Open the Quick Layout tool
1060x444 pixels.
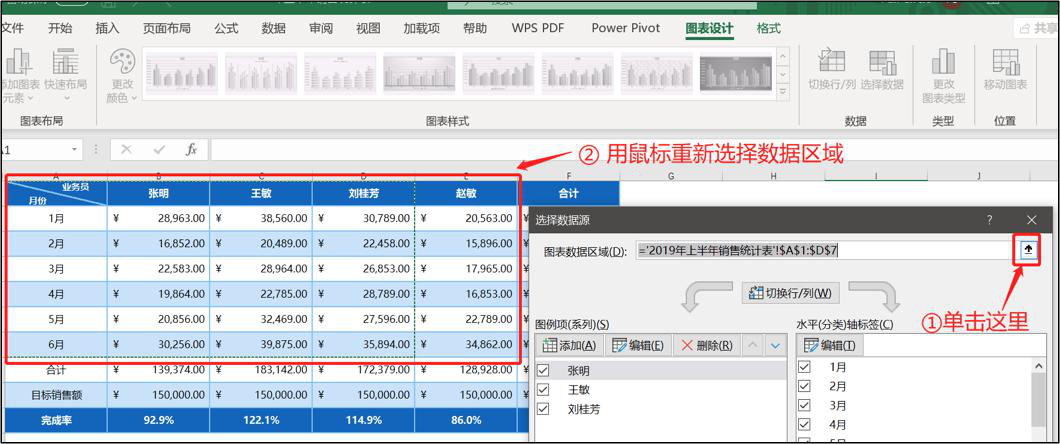[x=66, y=72]
